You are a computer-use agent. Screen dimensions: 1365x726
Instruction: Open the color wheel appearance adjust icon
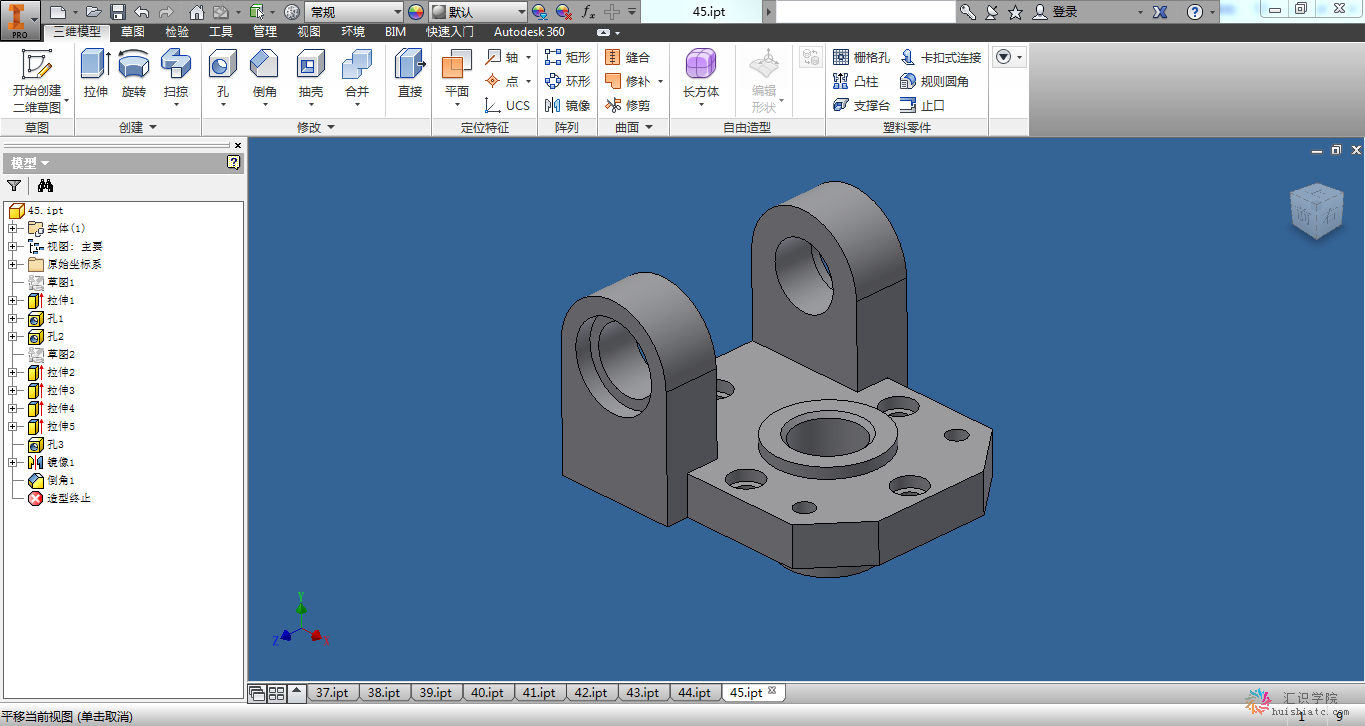coord(416,12)
